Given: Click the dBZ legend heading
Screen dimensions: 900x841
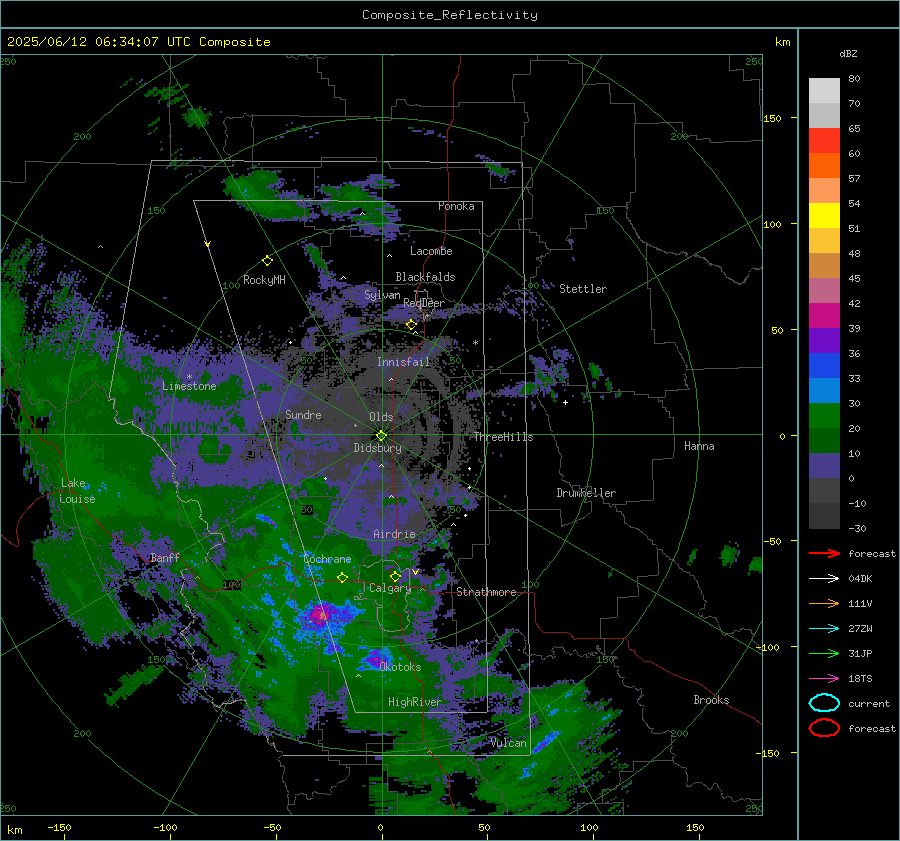Looking at the screenshot, I should (x=848, y=53).
